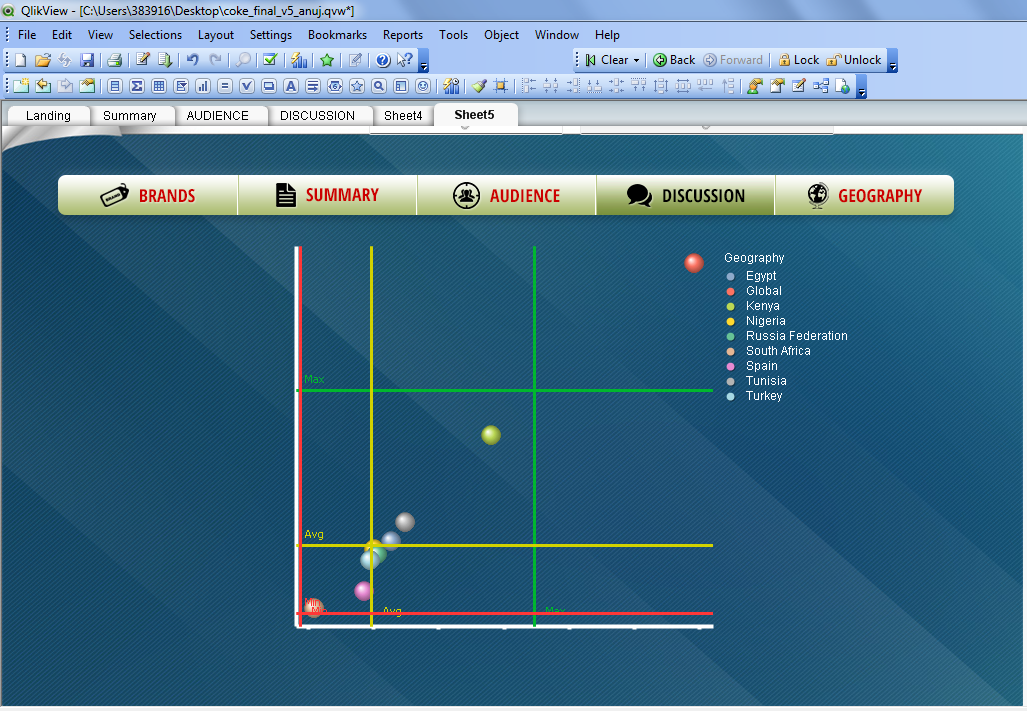This screenshot has height=711, width=1027.
Task: Open the GEOGRAPHY navigation button
Action: 864,195
